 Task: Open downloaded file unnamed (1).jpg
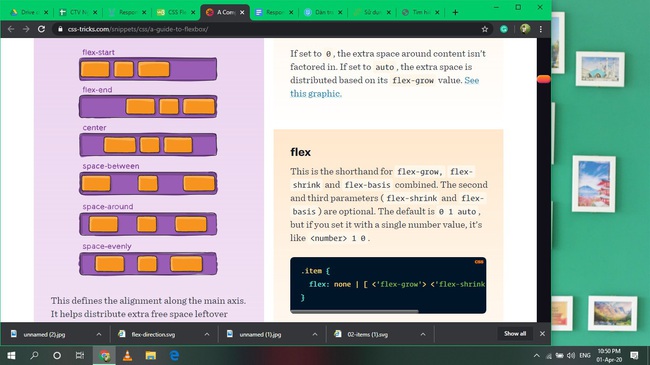(260, 334)
